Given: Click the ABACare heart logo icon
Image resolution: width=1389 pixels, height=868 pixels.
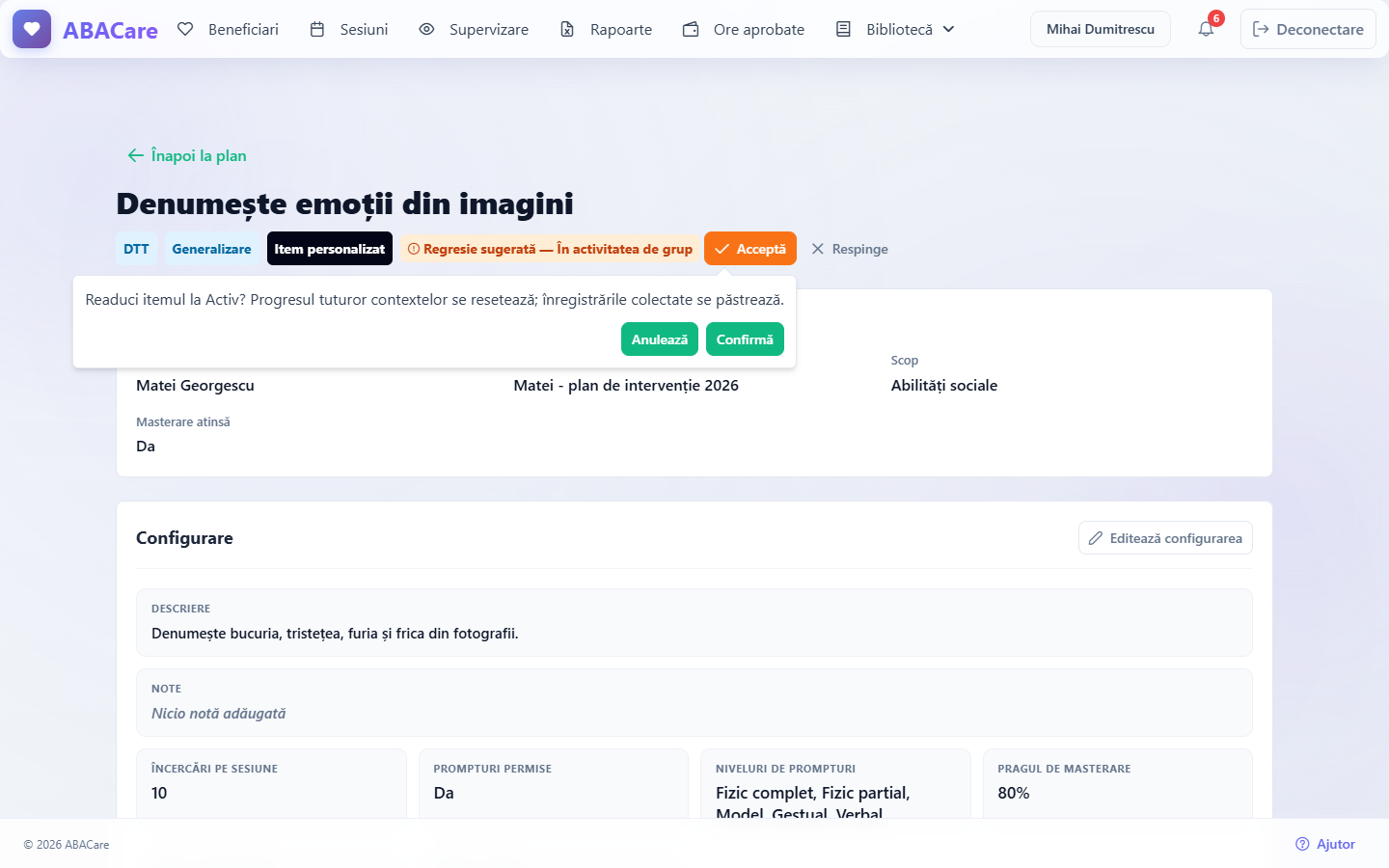Looking at the screenshot, I should point(32,29).
